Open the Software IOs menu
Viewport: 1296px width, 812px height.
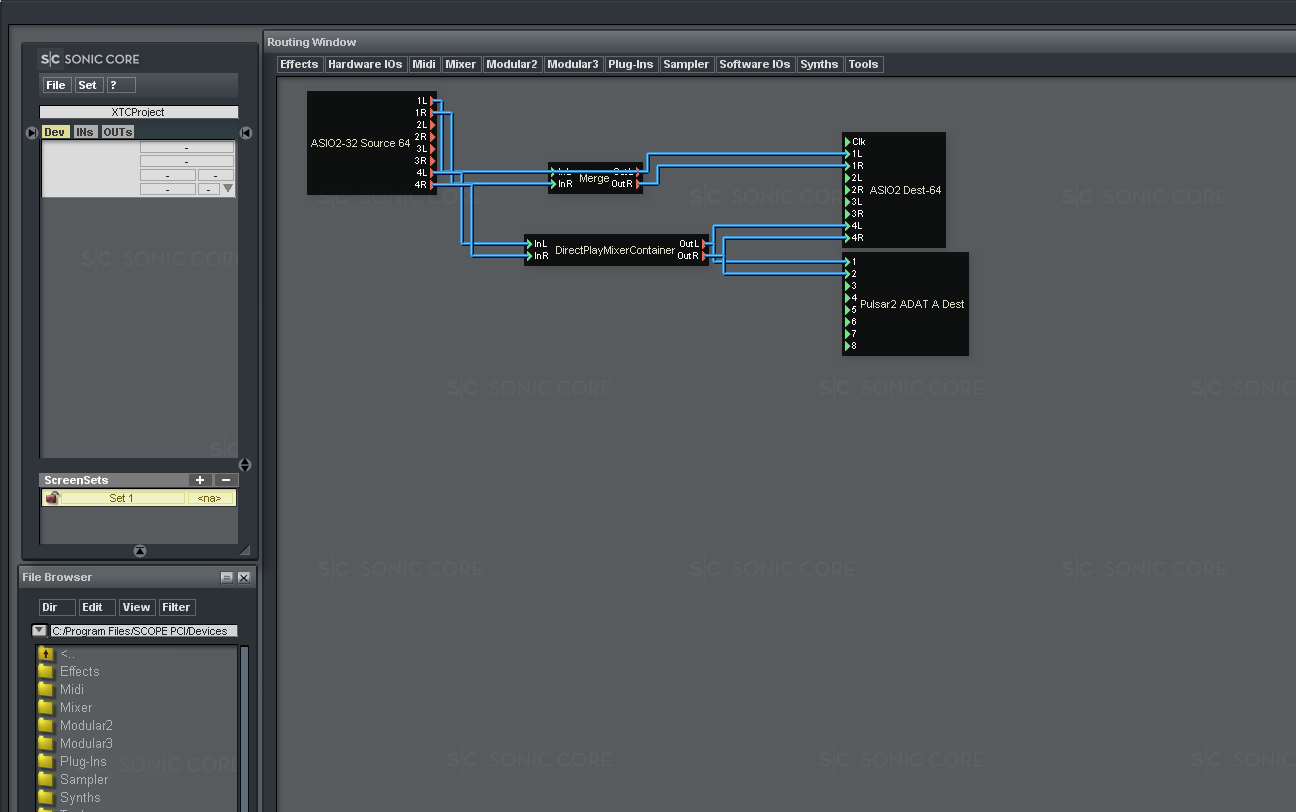[755, 64]
